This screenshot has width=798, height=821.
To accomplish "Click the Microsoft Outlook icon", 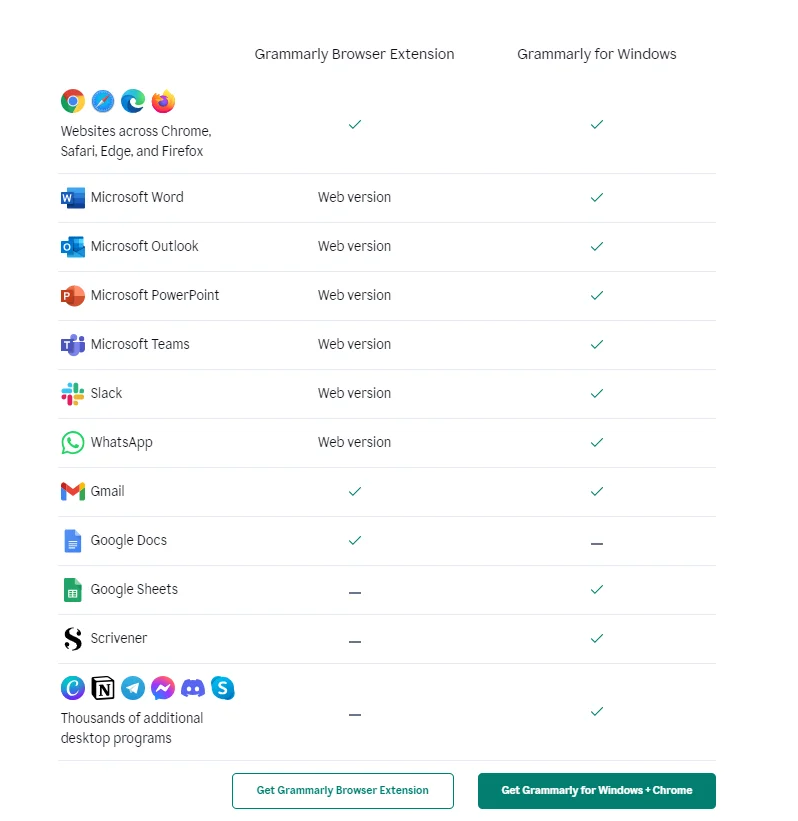I will 72,247.
